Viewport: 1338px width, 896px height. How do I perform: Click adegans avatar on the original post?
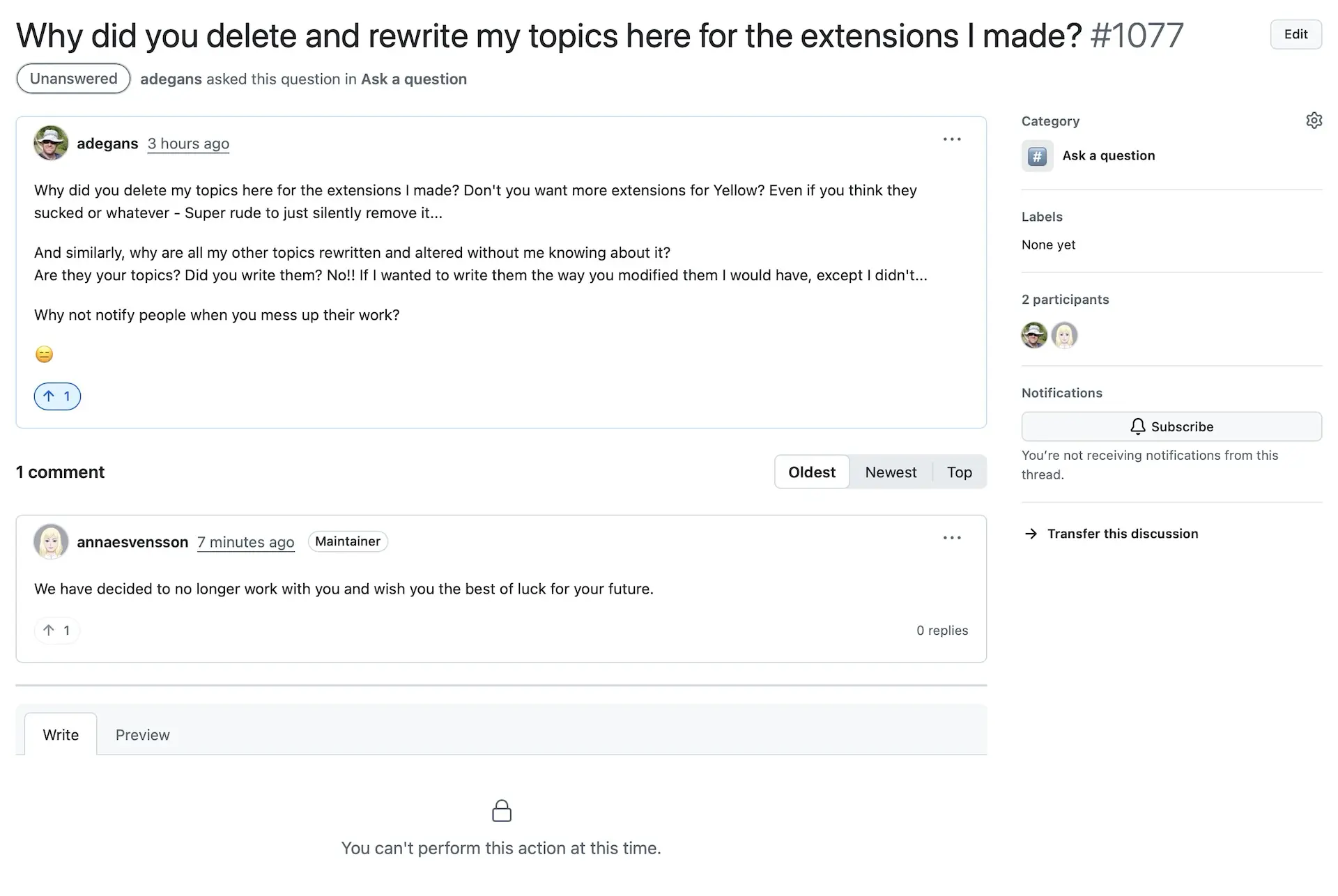click(51, 143)
